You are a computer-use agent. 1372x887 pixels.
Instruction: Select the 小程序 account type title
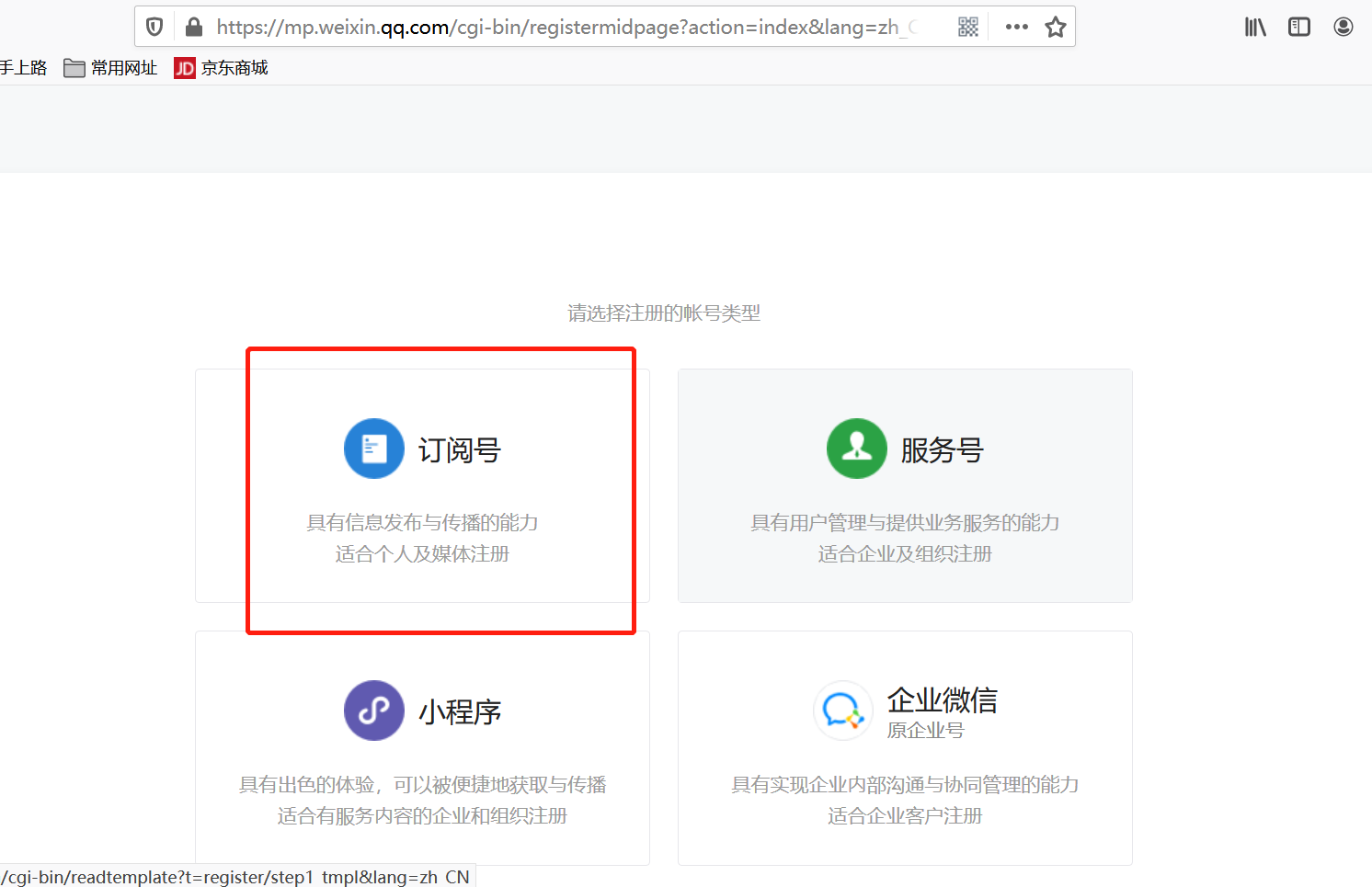click(x=460, y=712)
